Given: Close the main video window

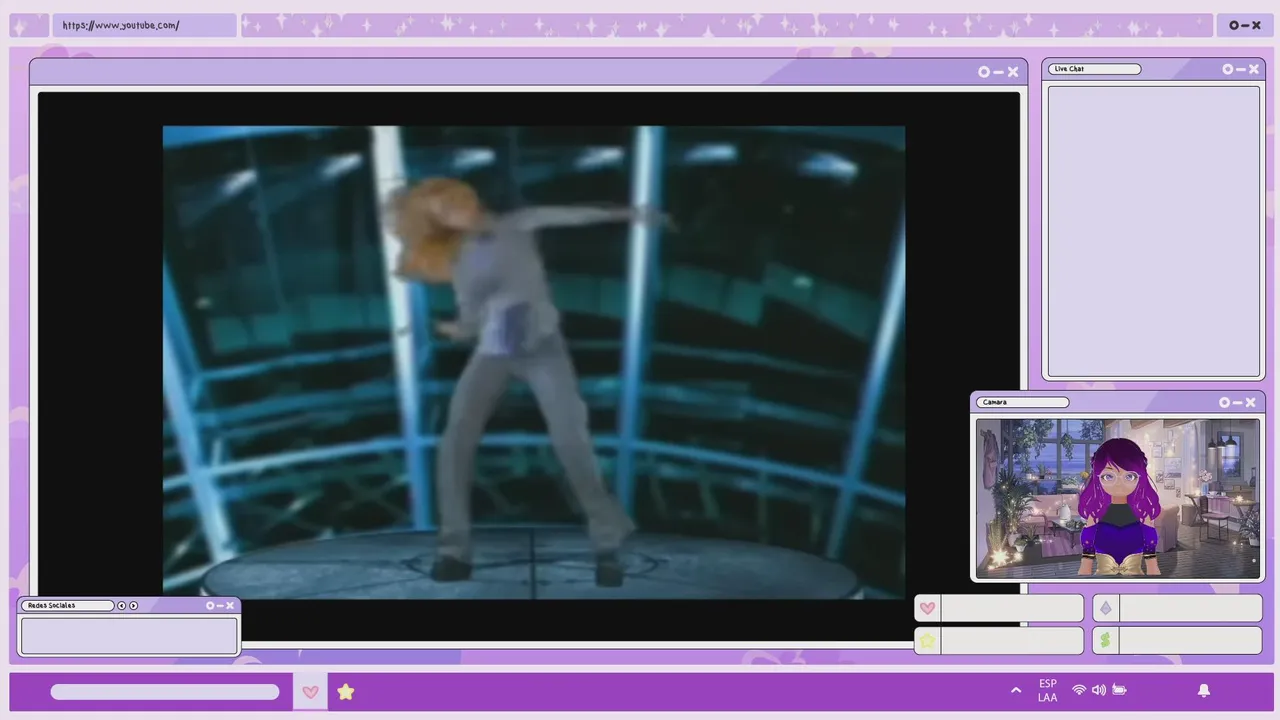Looking at the screenshot, I should pyautogui.click(x=1013, y=72).
